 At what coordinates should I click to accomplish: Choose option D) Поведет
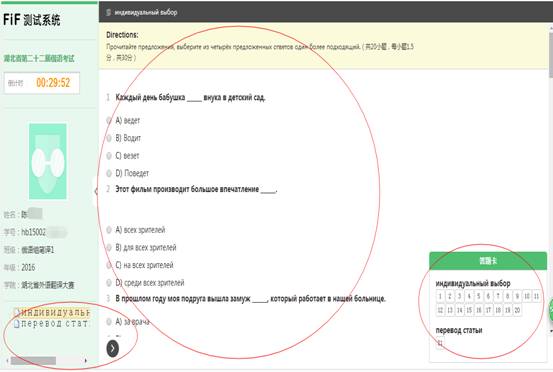coord(109,173)
